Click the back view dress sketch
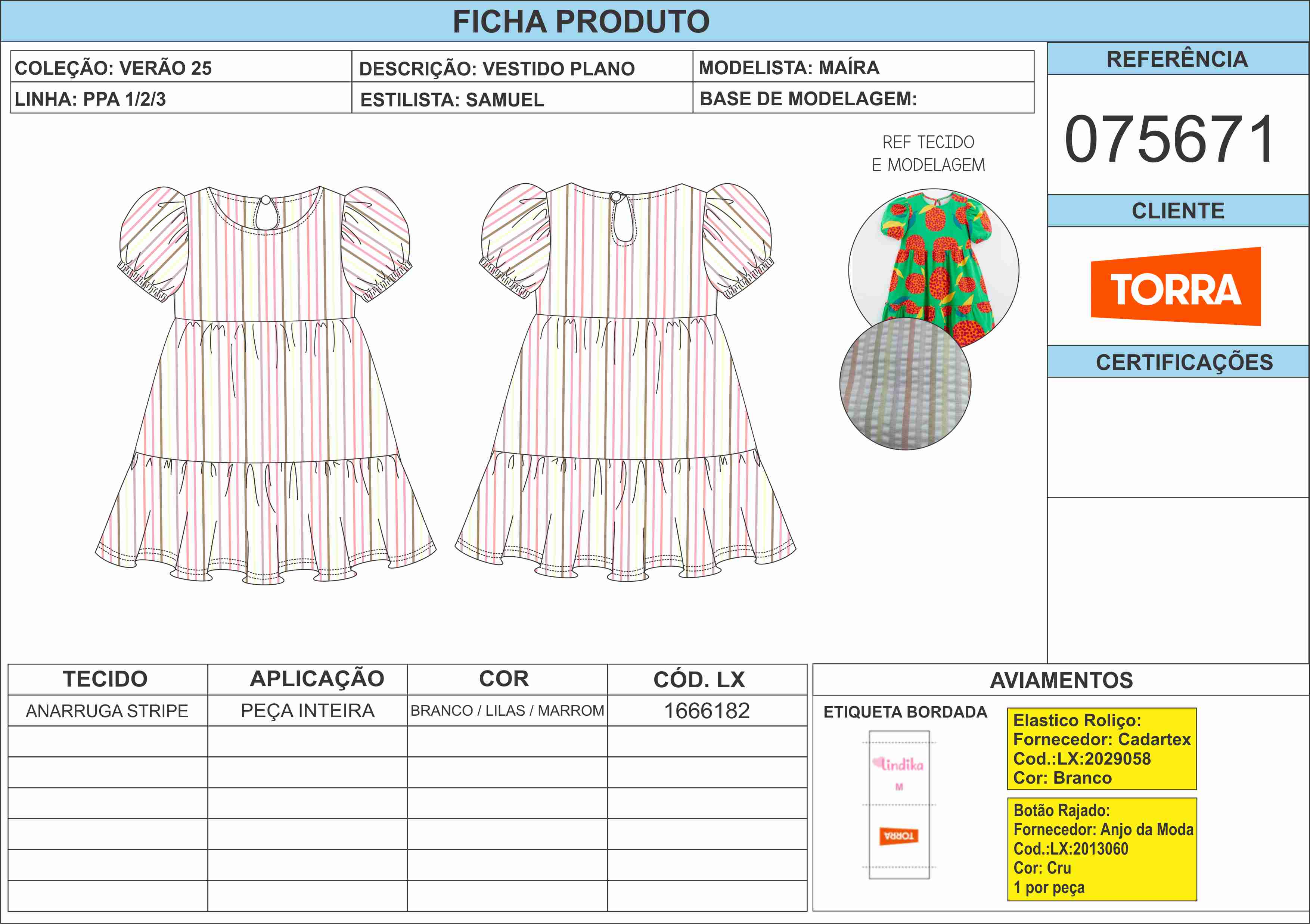Image resolution: width=1310 pixels, height=924 pixels. pos(625,382)
